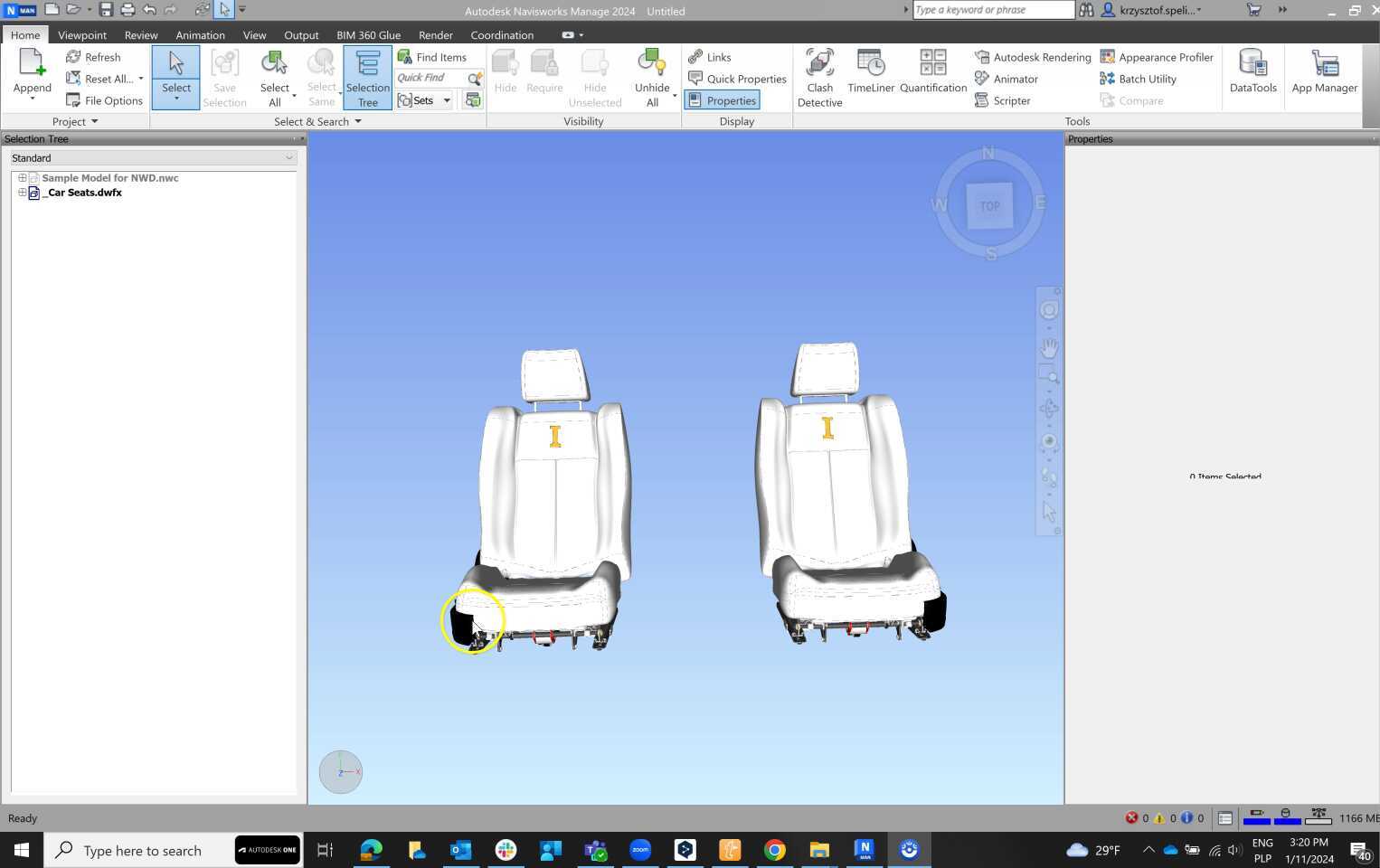1380x868 pixels.
Task: Open the Standard selection tree dropdown
Action: 288,157
